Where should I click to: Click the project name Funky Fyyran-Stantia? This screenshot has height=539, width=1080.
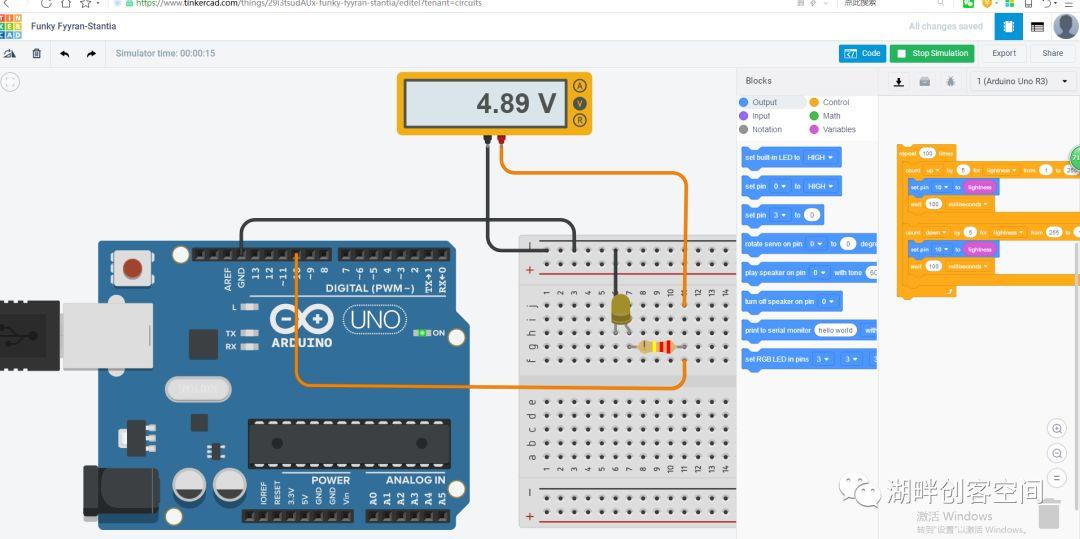coord(74,26)
